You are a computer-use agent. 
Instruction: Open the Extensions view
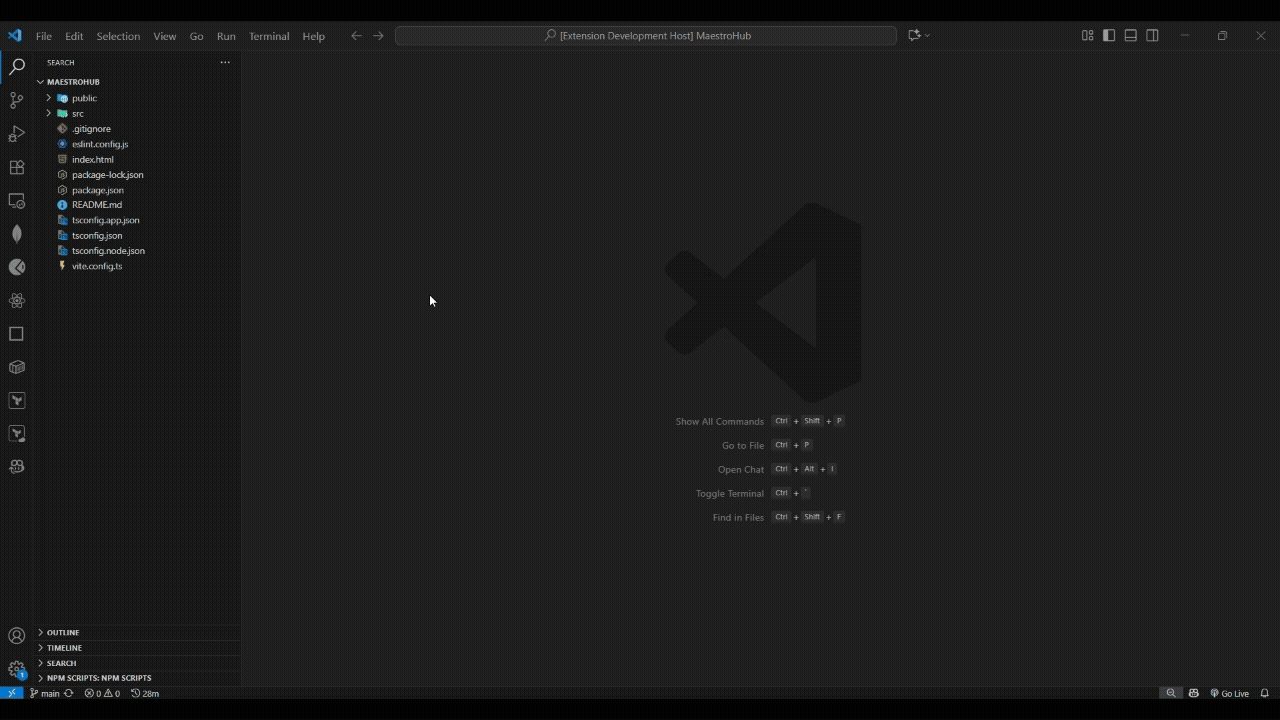(16, 167)
